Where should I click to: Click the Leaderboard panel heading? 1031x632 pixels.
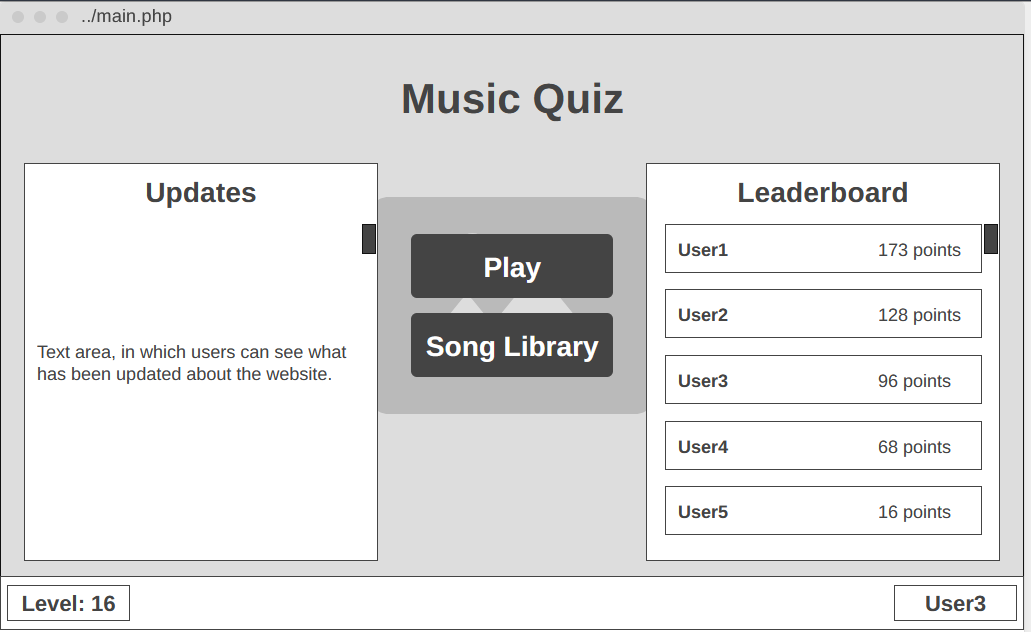coord(823,193)
